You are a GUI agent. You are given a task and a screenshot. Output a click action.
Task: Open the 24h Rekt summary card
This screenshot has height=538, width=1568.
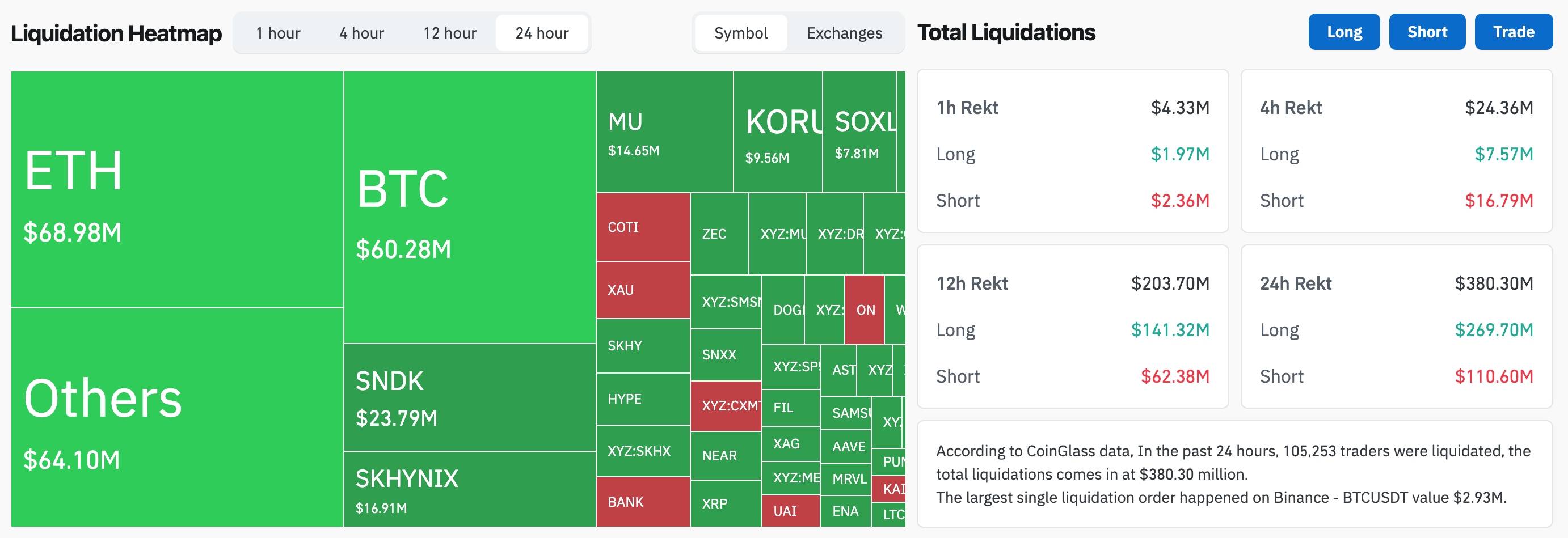[1396, 326]
